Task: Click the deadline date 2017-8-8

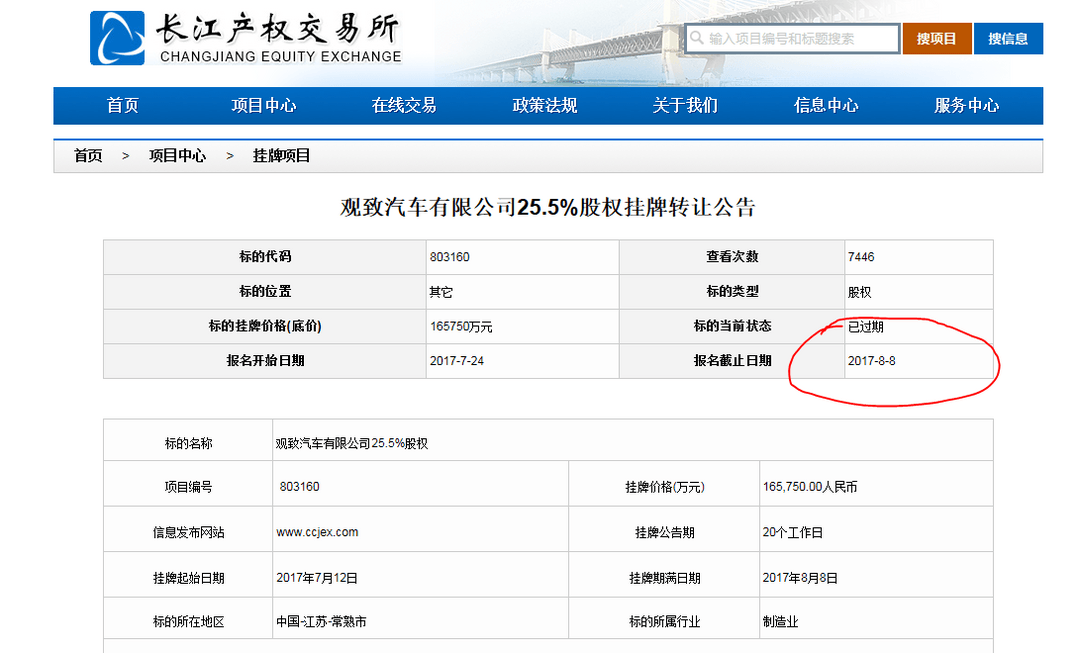Action: click(x=871, y=361)
